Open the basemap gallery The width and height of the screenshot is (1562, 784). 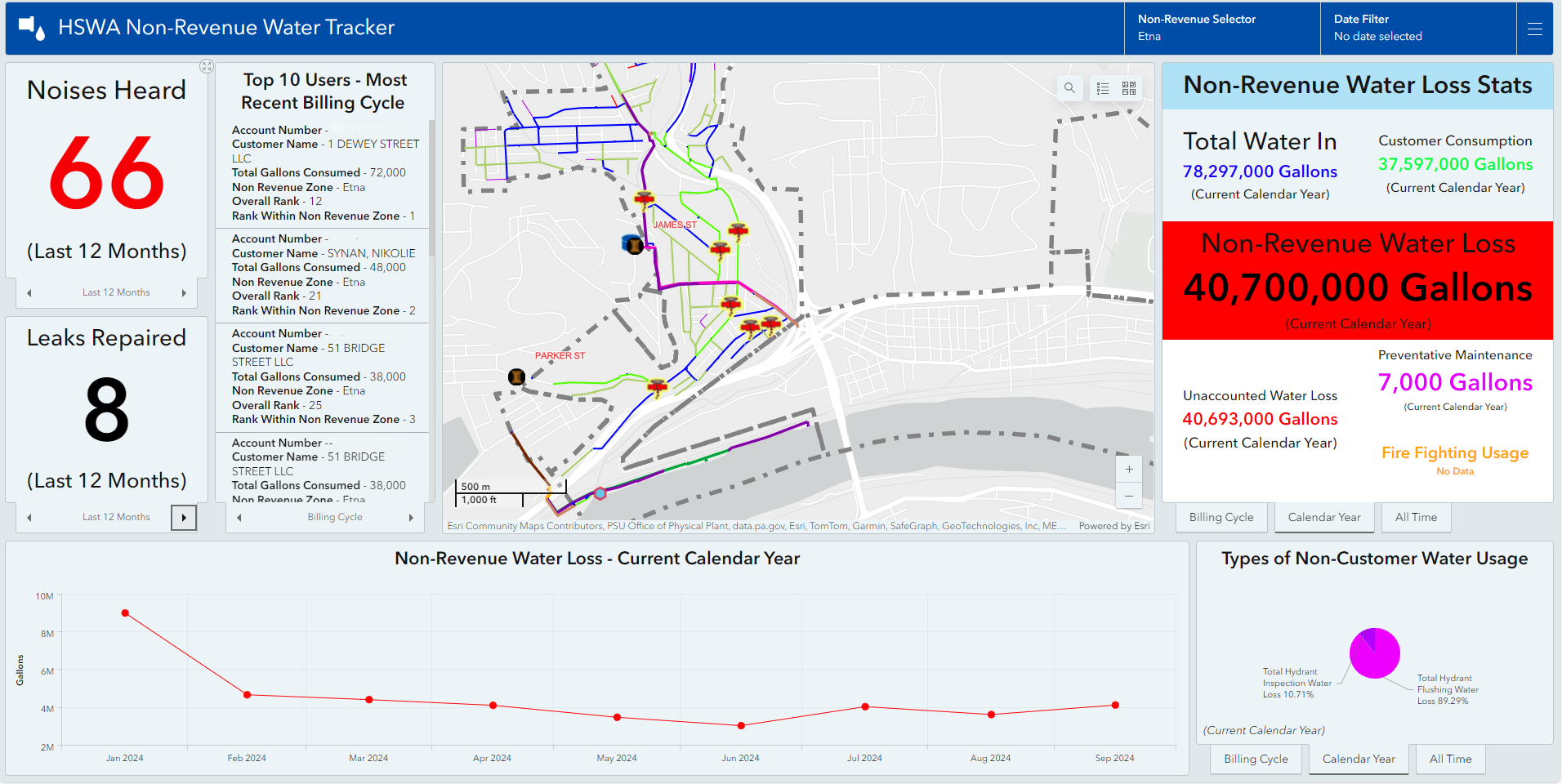click(x=1129, y=88)
